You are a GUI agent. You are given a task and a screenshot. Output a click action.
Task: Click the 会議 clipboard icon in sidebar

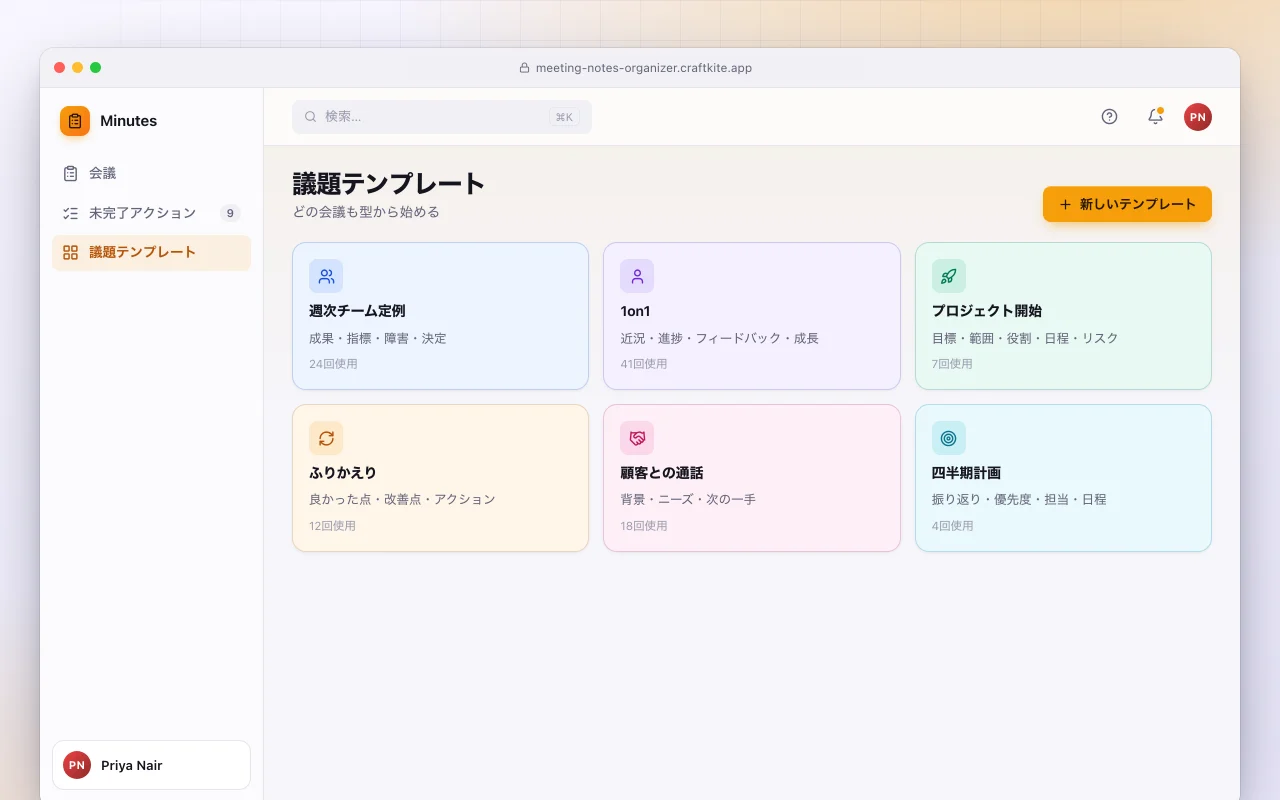pyautogui.click(x=70, y=173)
